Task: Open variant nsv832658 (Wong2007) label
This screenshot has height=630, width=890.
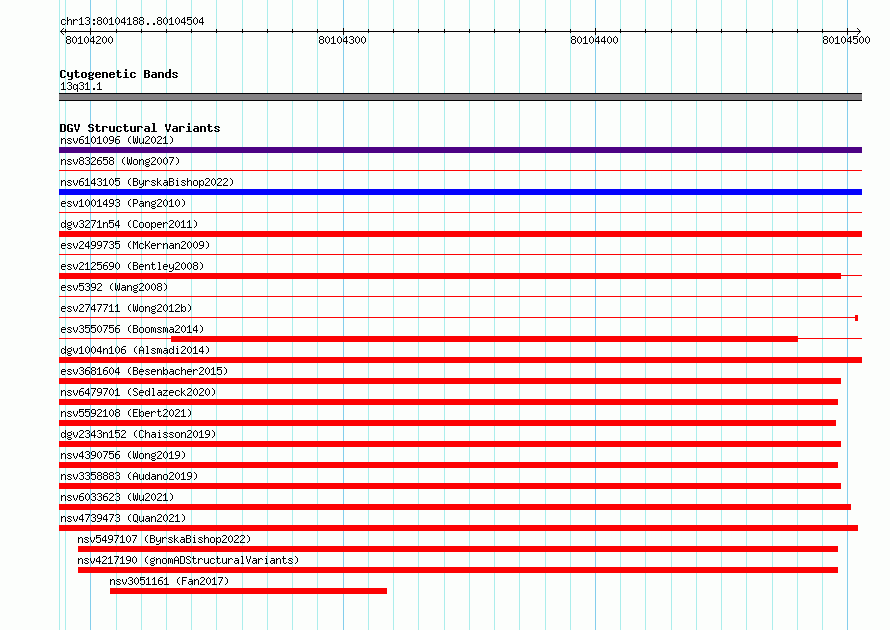Action: click(120, 161)
